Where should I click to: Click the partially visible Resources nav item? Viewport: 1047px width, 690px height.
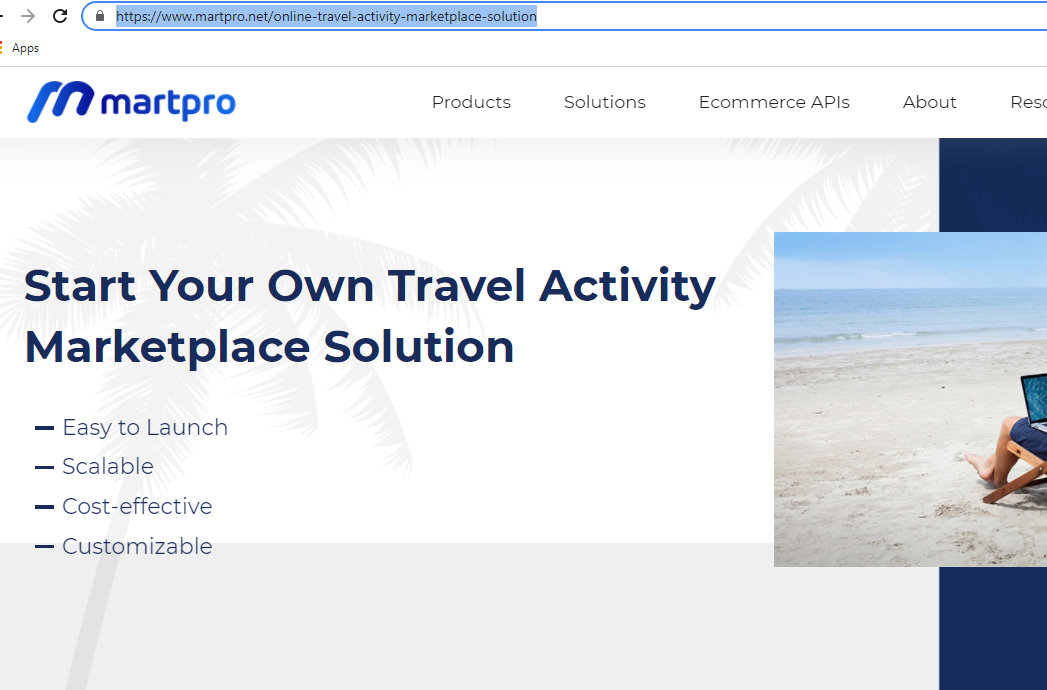[x=1030, y=102]
